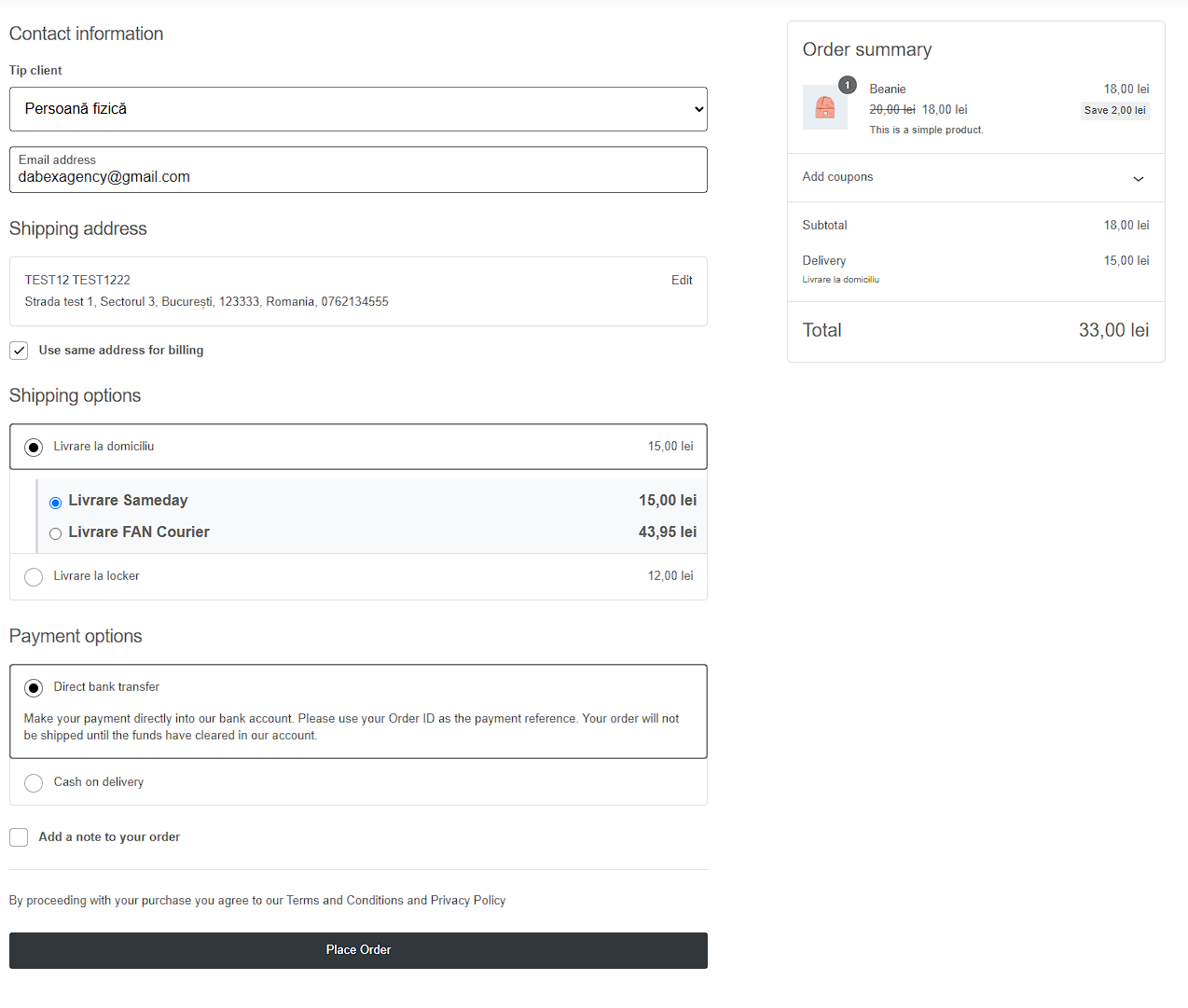The image size is (1188, 1008).
Task: Click the Place Order button
Action: point(358,950)
